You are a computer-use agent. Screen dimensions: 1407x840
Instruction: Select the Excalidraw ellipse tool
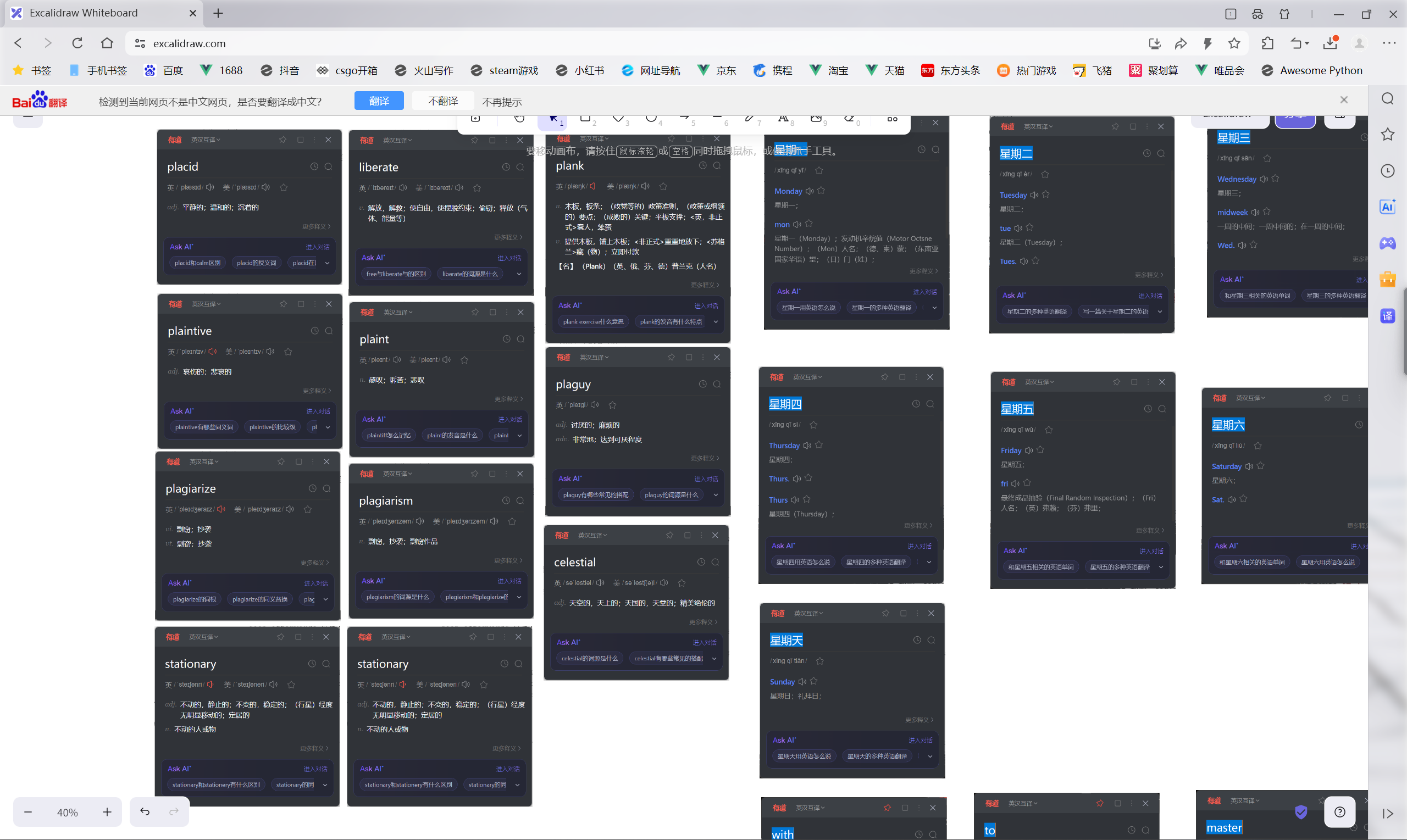651,118
